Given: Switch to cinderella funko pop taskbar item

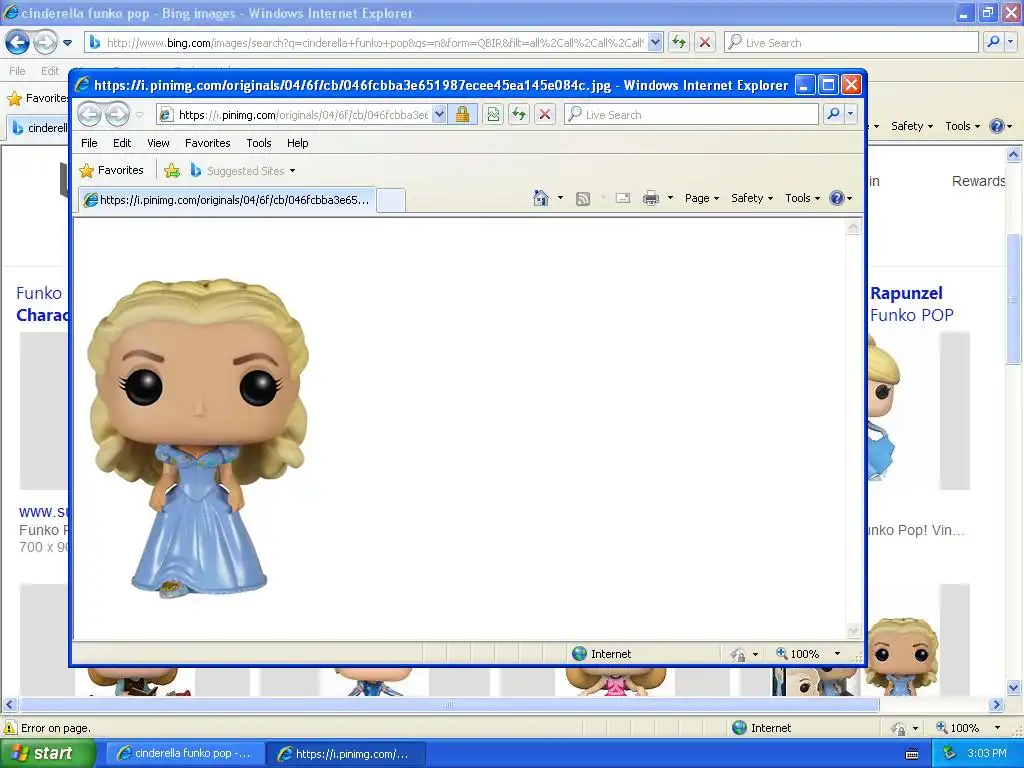Looking at the screenshot, I should click(185, 754).
